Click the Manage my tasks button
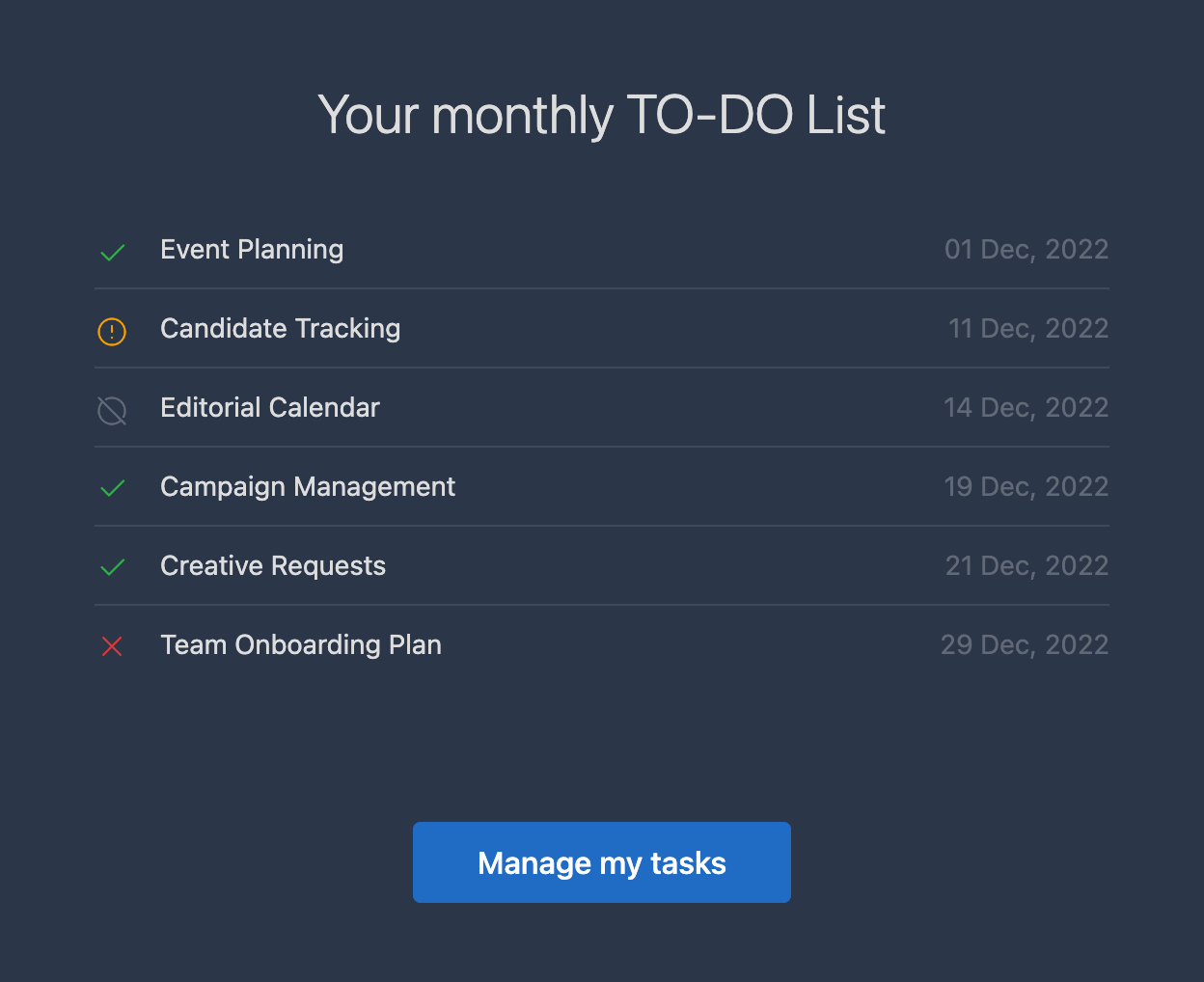Viewport: 1204px width, 982px height. [602, 862]
